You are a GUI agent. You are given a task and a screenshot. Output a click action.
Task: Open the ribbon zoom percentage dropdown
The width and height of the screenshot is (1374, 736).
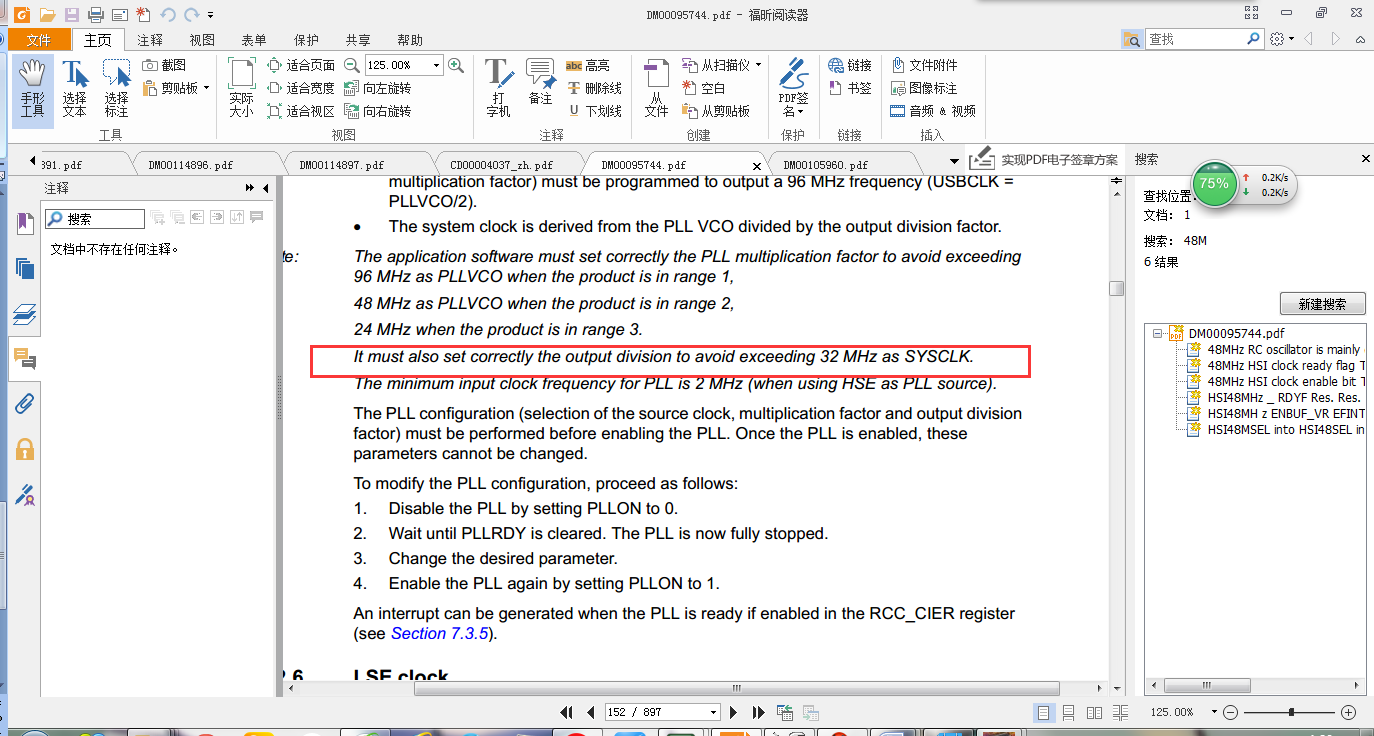pos(436,65)
